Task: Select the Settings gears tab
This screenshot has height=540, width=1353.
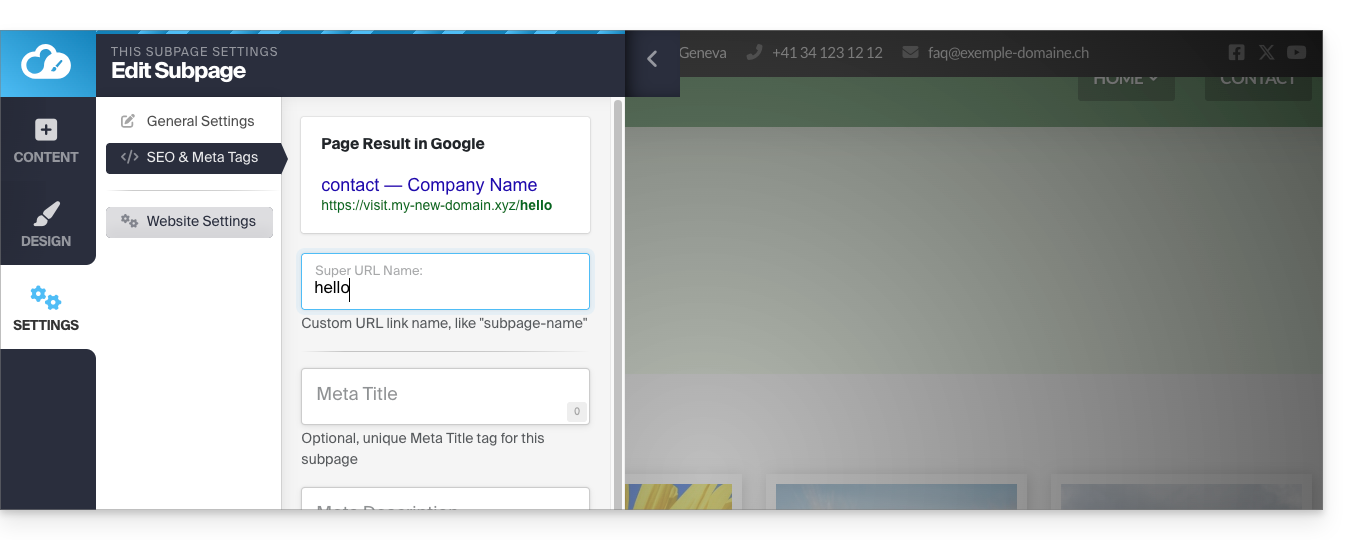Action: pos(46,298)
